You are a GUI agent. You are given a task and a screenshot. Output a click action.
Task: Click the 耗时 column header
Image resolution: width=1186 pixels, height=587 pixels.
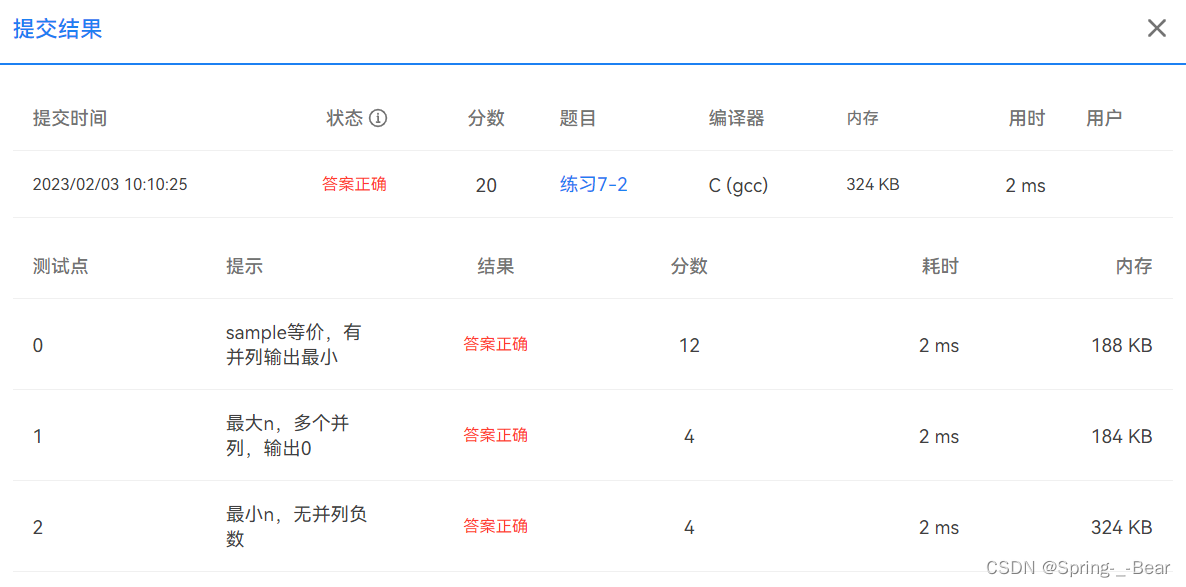click(940, 266)
